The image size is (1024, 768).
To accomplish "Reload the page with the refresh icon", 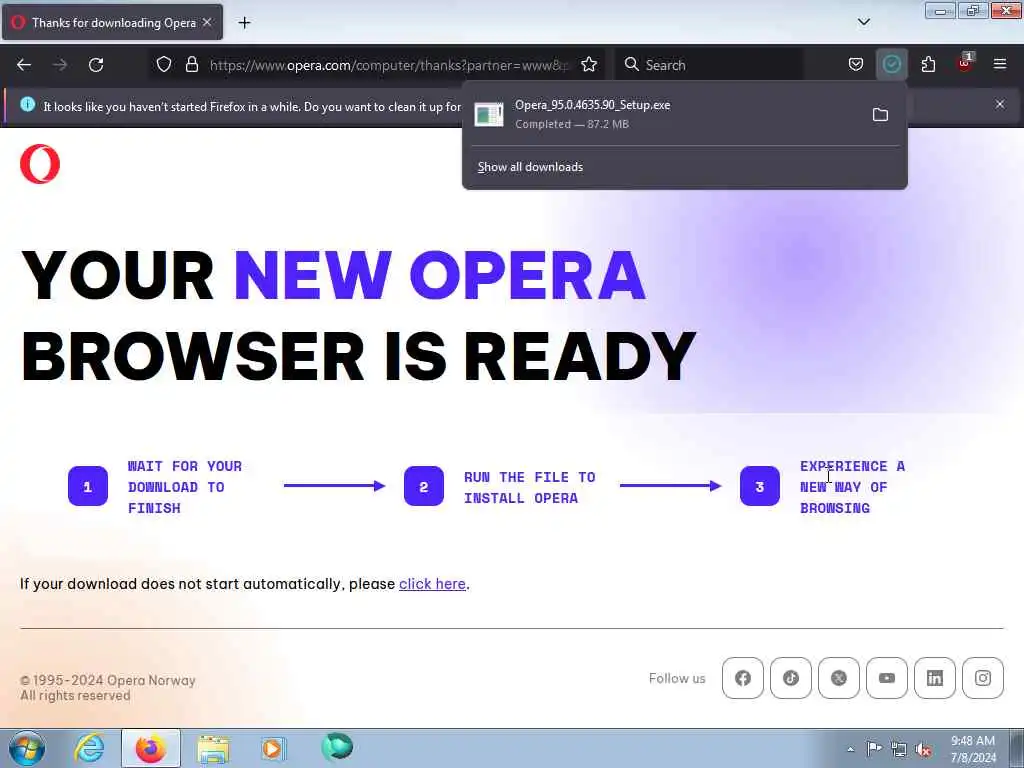I will tap(96, 65).
